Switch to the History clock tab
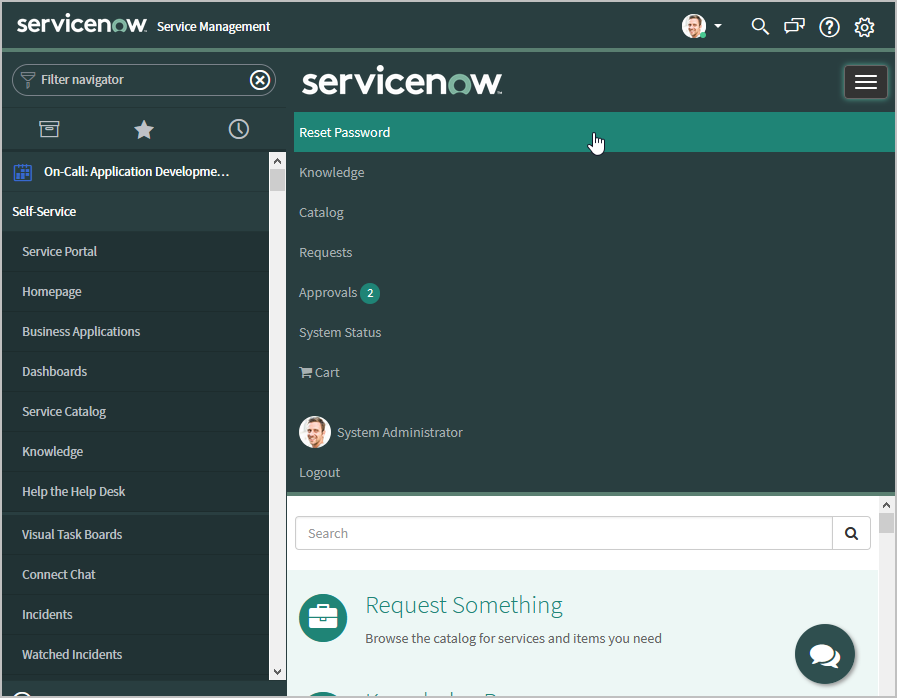This screenshot has width=897, height=698. (238, 129)
